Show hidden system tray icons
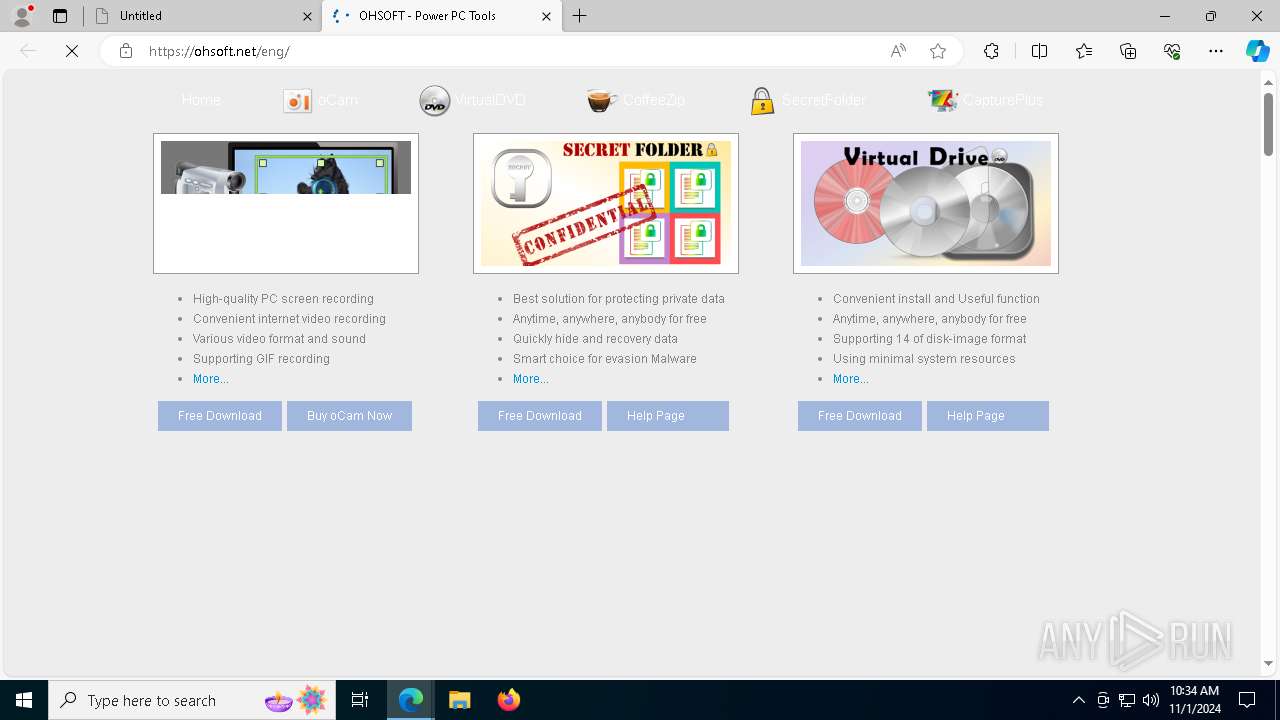This screenshot has height=720, width=1280. click(1078, 700)
